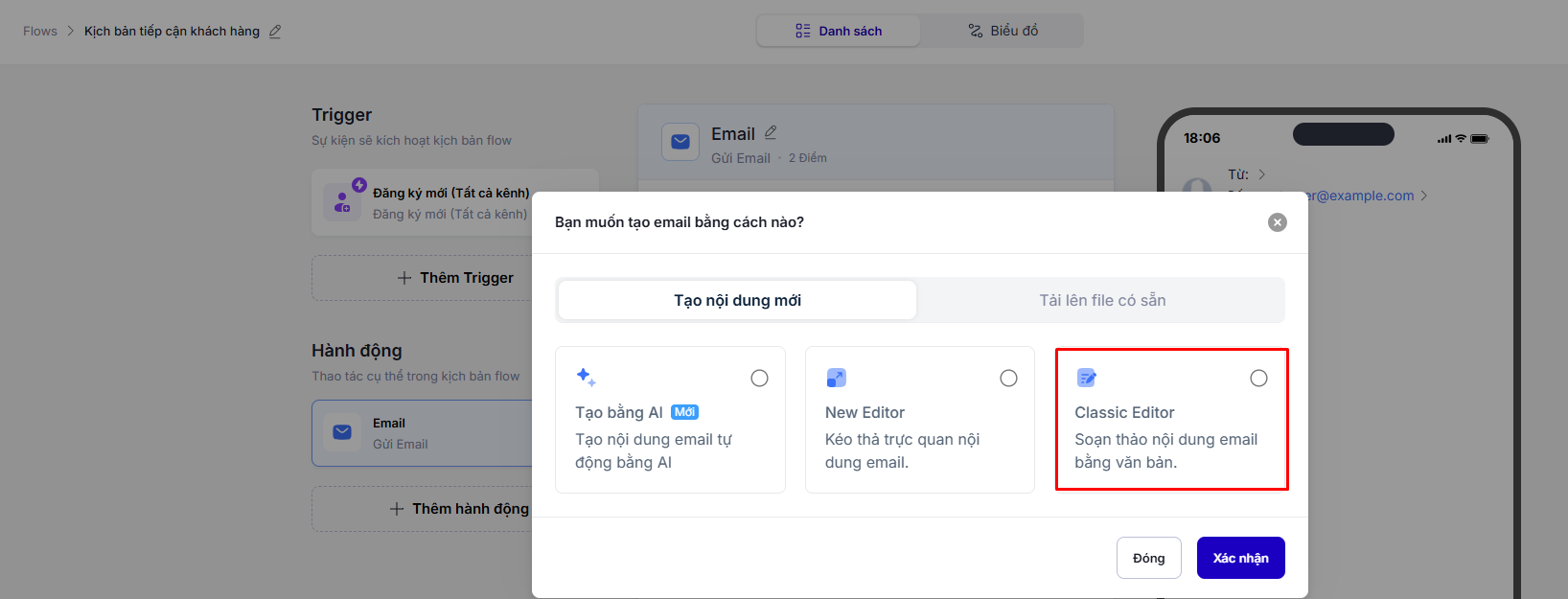Select the Tạo bằng AI radio button
Screen dimensions: 1568x599
(759, 379)
